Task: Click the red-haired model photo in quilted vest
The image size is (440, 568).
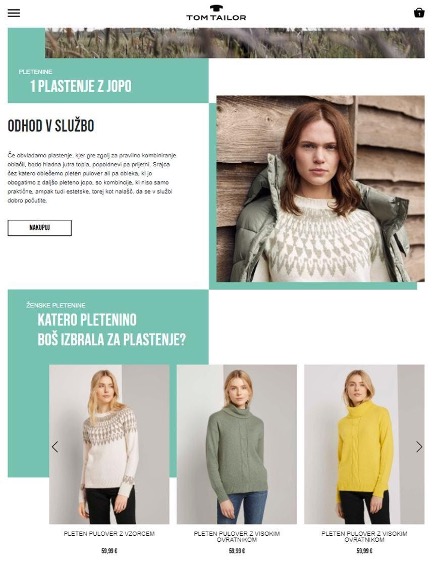Action: 320,189
